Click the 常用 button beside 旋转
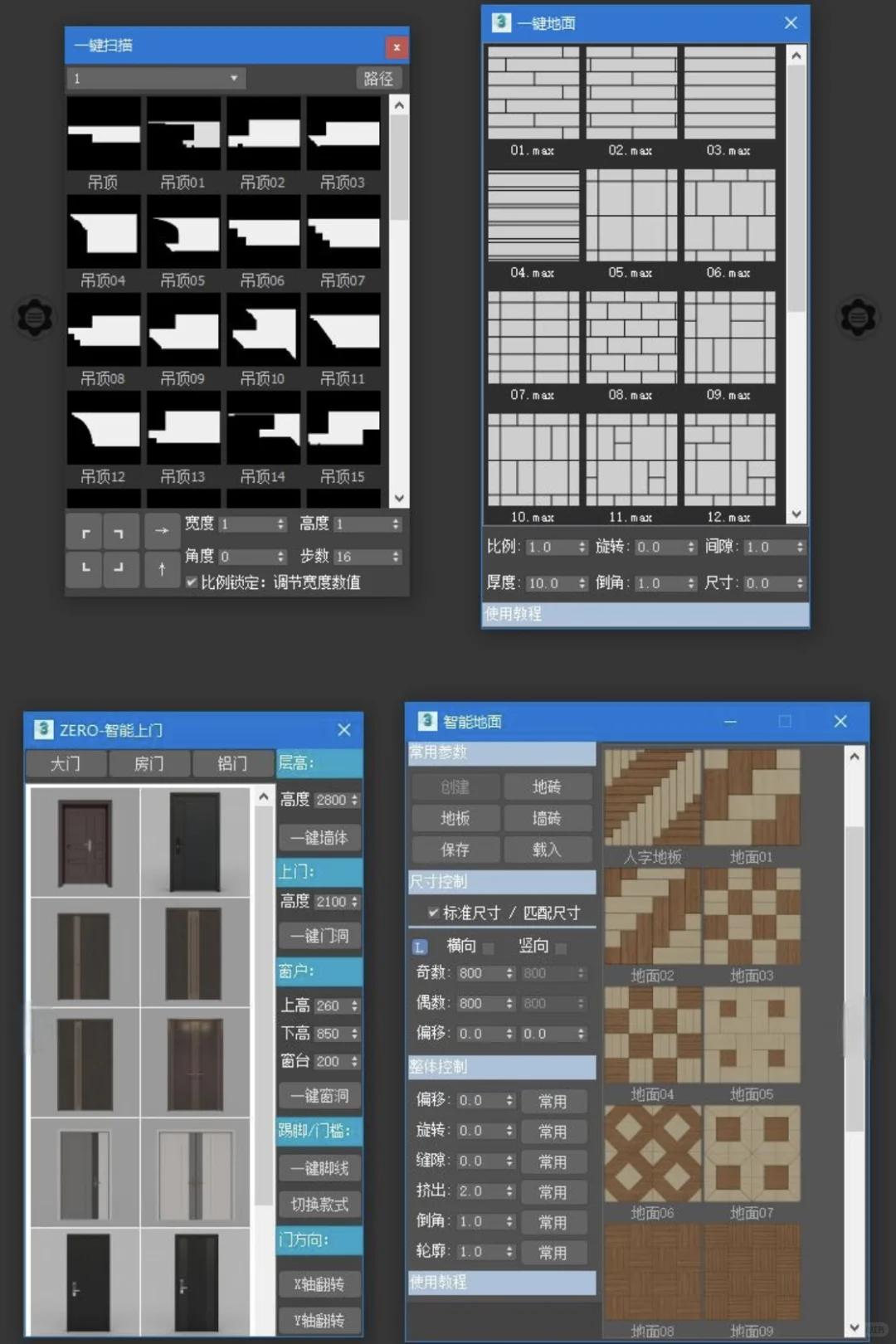 tap(553, 1132)
